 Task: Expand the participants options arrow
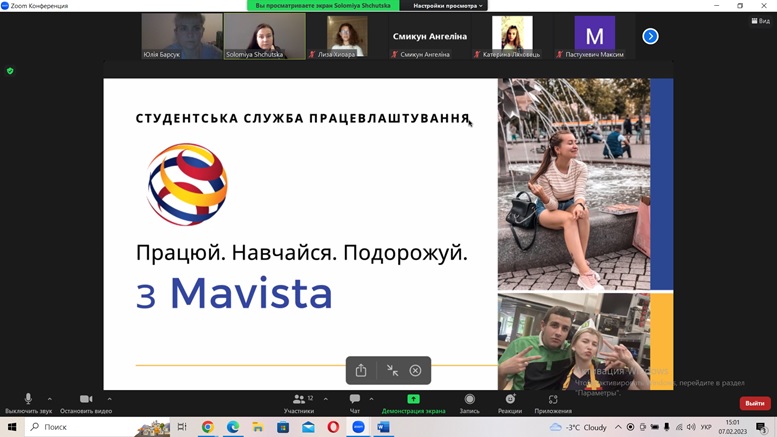[x=326, y=398]
